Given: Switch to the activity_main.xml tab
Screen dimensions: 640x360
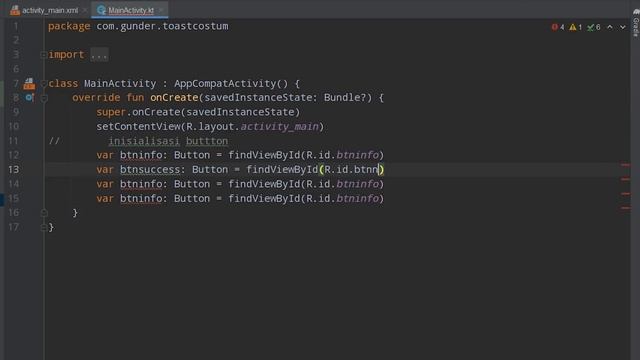Looking at the screenshot, I should tap(44, 10).
